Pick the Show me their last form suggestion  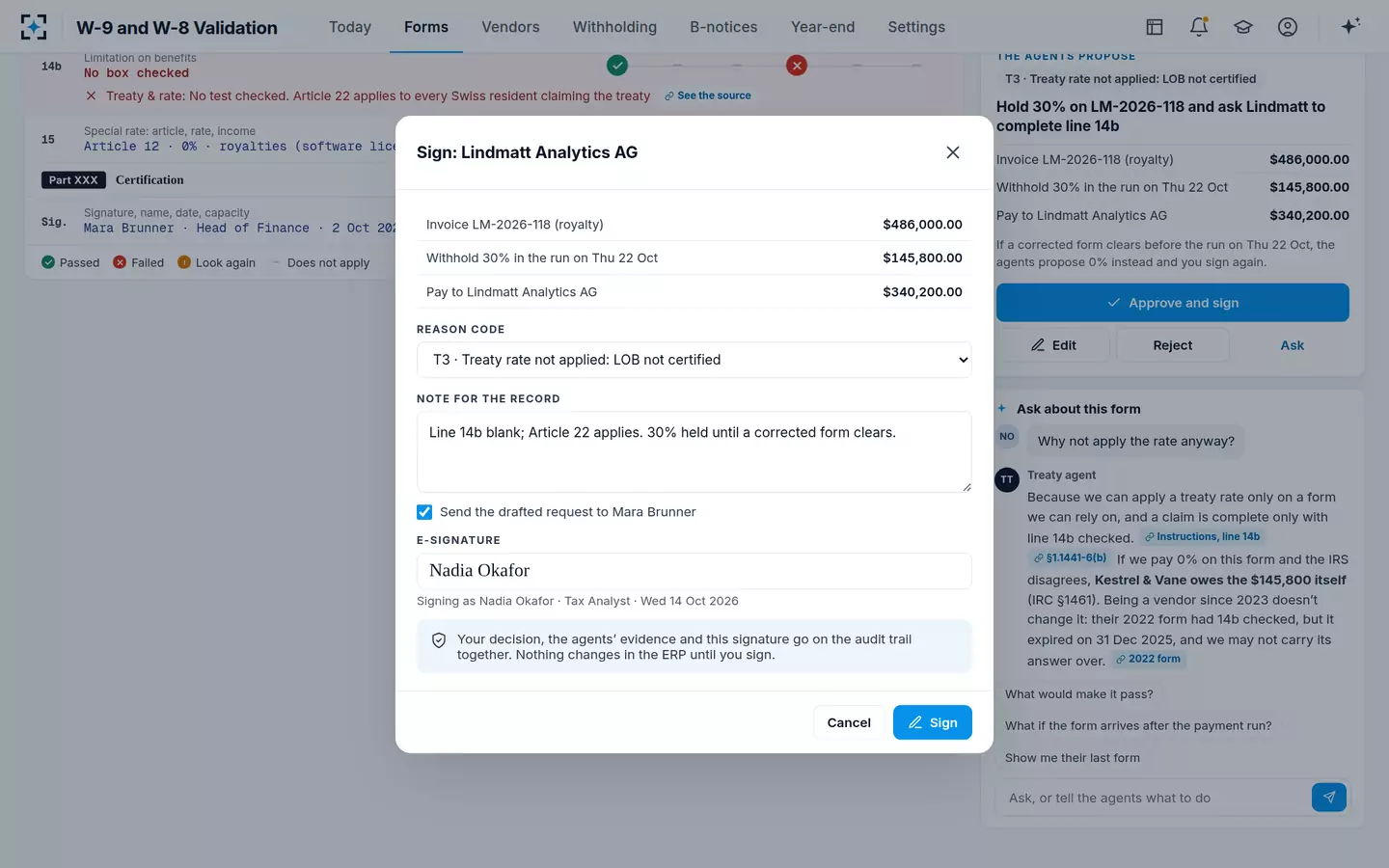[1073, 758]
